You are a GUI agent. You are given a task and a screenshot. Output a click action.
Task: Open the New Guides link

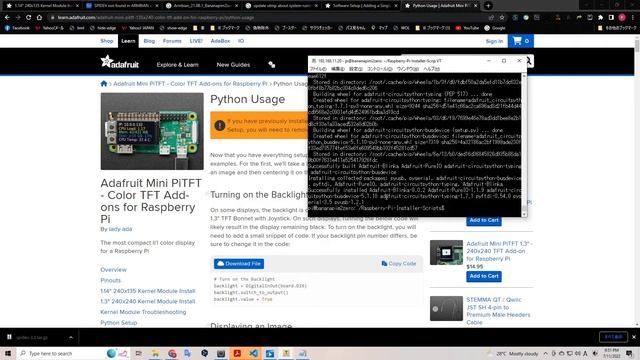click(233, 64)
